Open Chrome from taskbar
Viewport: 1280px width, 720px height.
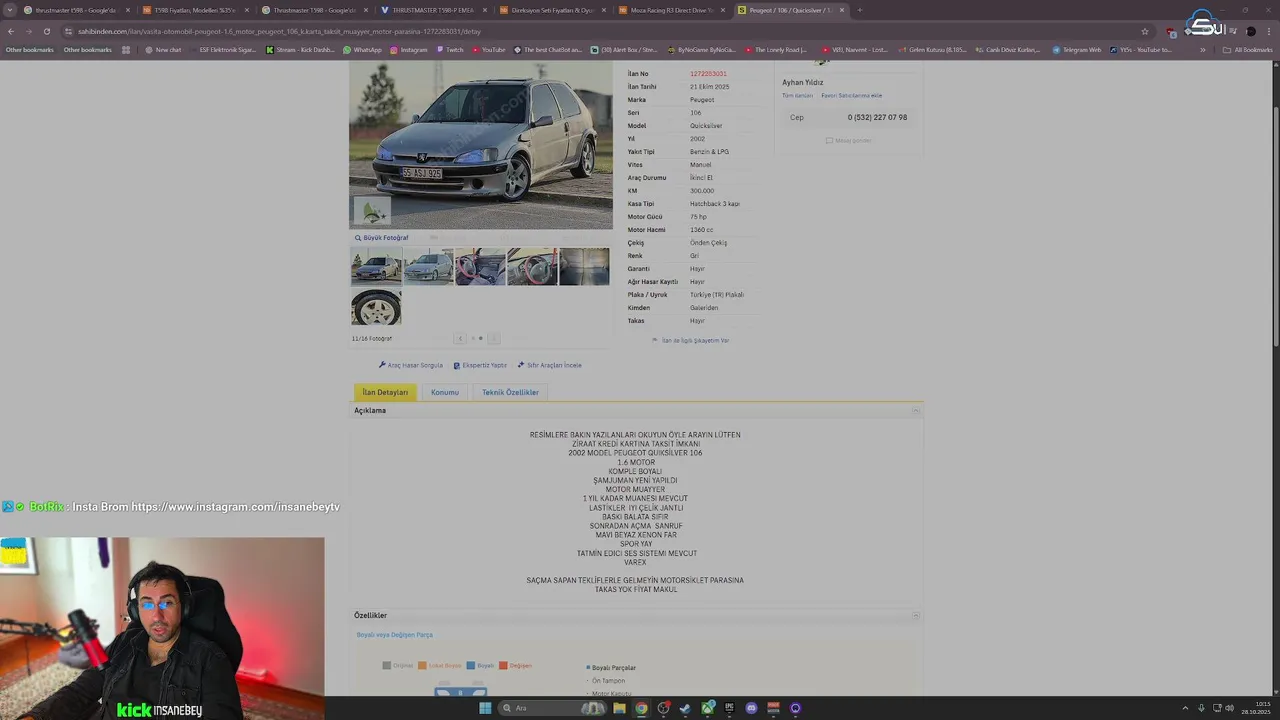[641, 708]
